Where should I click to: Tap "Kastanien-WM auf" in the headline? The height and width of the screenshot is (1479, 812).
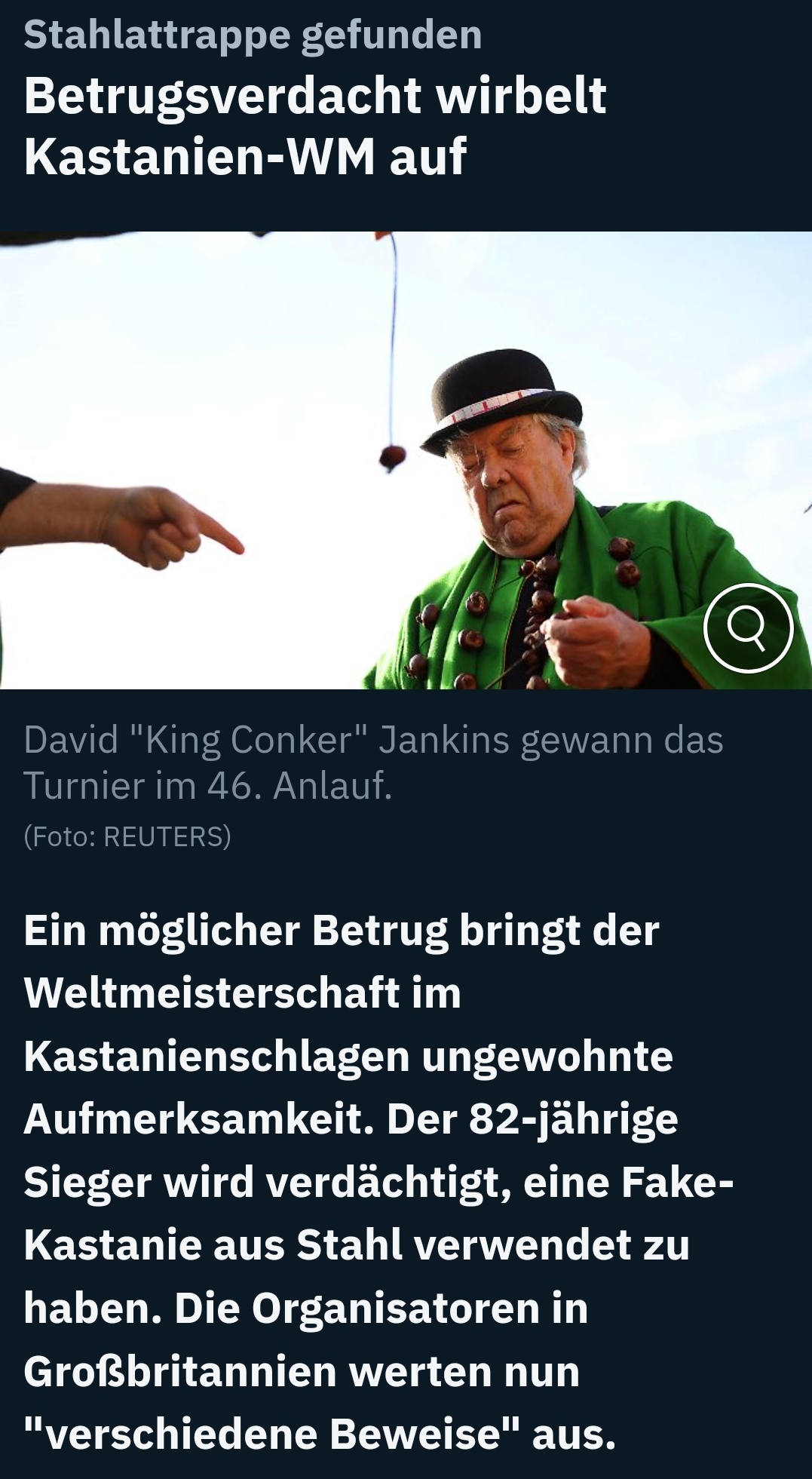(x=246, y=157)
